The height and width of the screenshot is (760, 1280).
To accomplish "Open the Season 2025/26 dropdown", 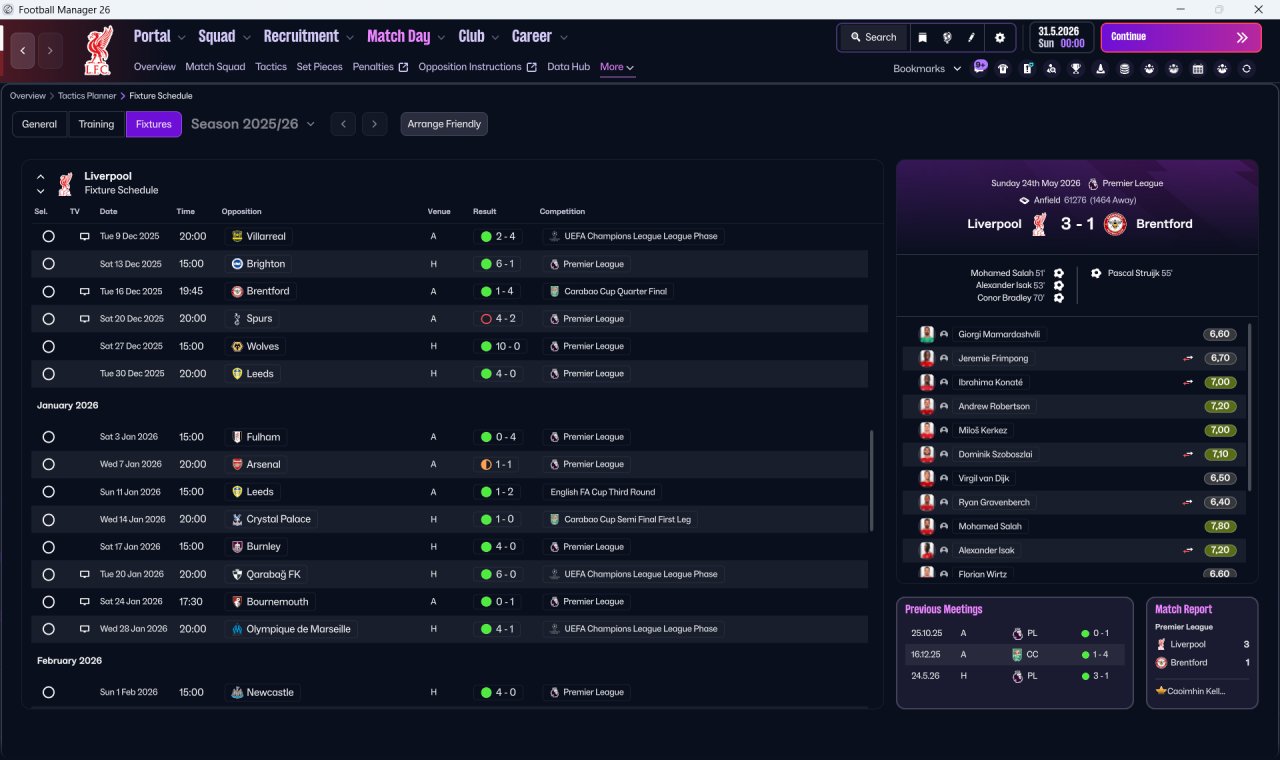I will 253,124.
